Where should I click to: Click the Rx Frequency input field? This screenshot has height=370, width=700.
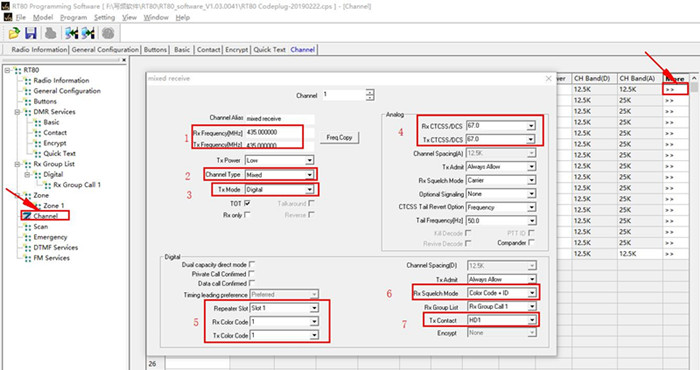point(279,133)
